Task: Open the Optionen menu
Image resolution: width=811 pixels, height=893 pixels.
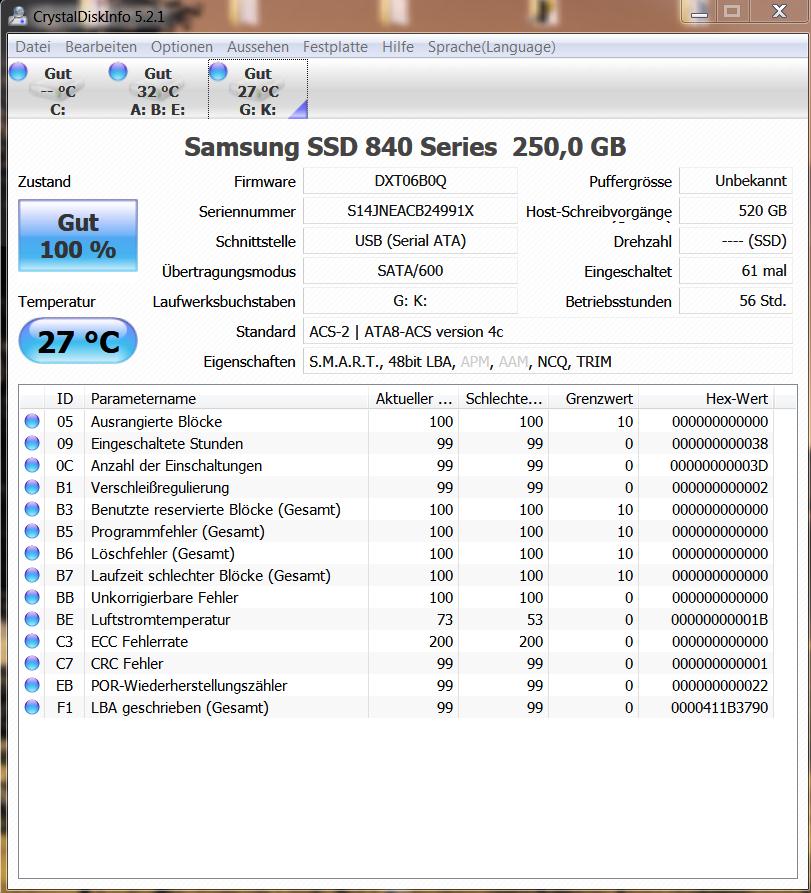Action: pyautogui.click(x=182, y=47)
